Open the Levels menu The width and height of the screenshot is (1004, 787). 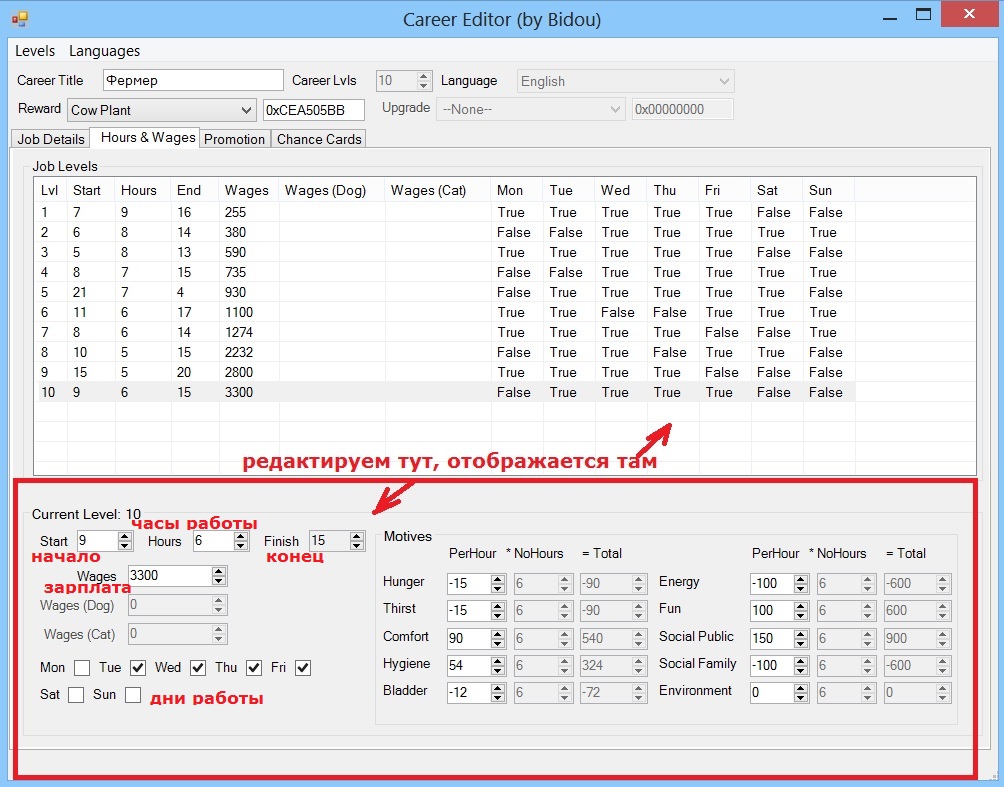point(35,51)
